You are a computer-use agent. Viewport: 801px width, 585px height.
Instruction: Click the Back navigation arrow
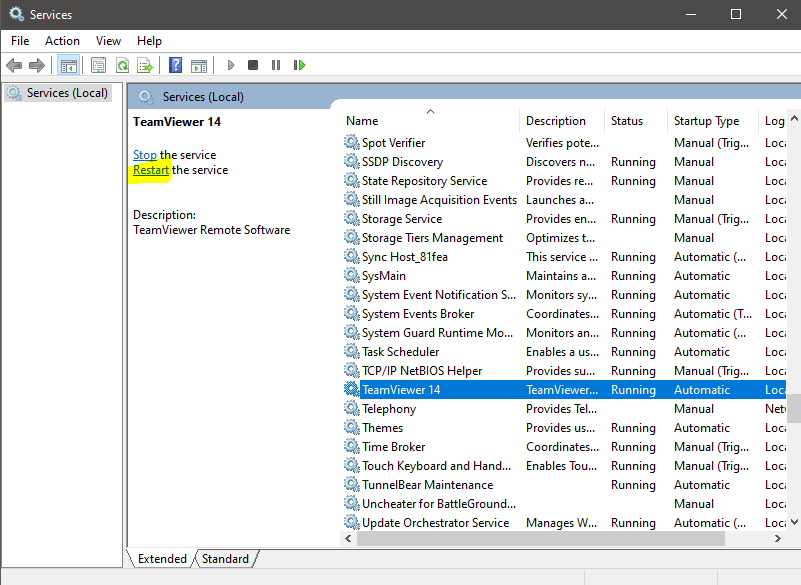[14, 64]
